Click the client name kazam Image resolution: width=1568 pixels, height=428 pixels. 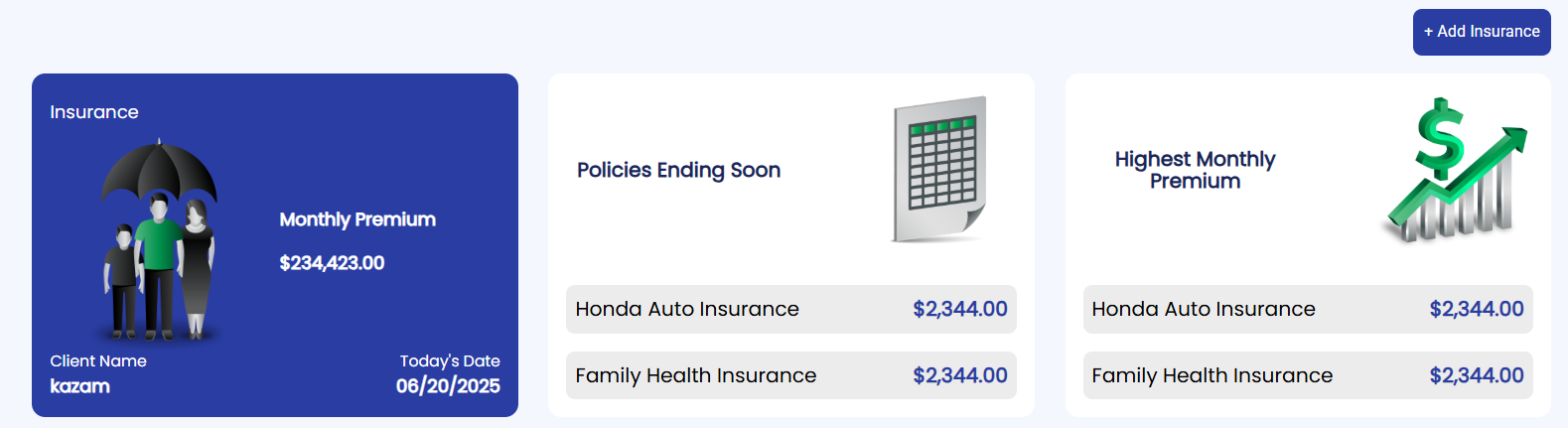[x=80, y=386]
